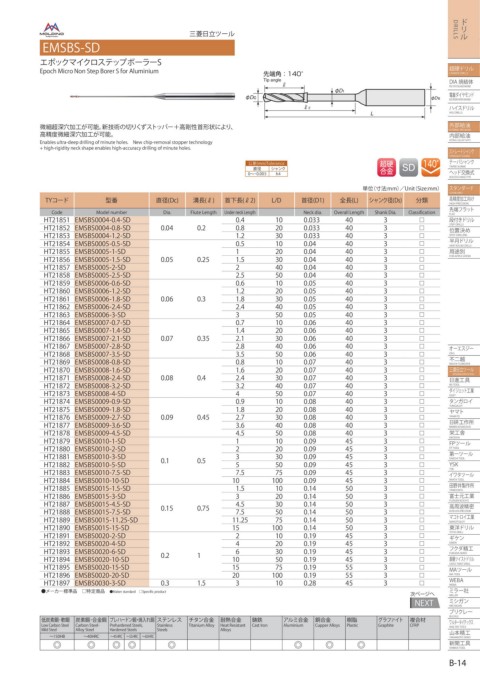Click model number EMSBS0030-3-SD

[x=100, y=583]
